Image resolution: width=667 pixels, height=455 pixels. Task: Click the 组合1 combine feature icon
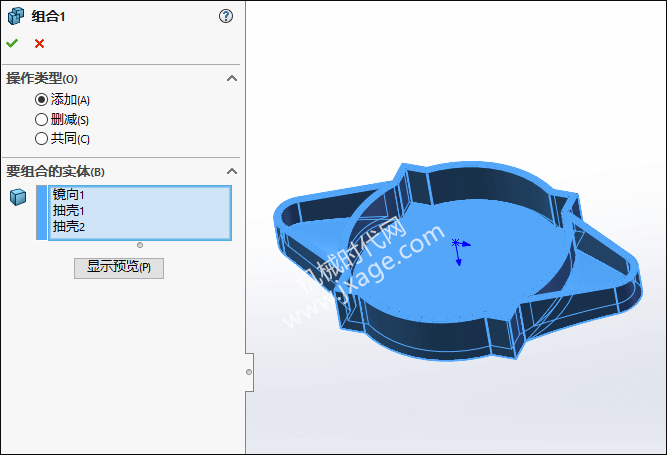tap(16, 16)
